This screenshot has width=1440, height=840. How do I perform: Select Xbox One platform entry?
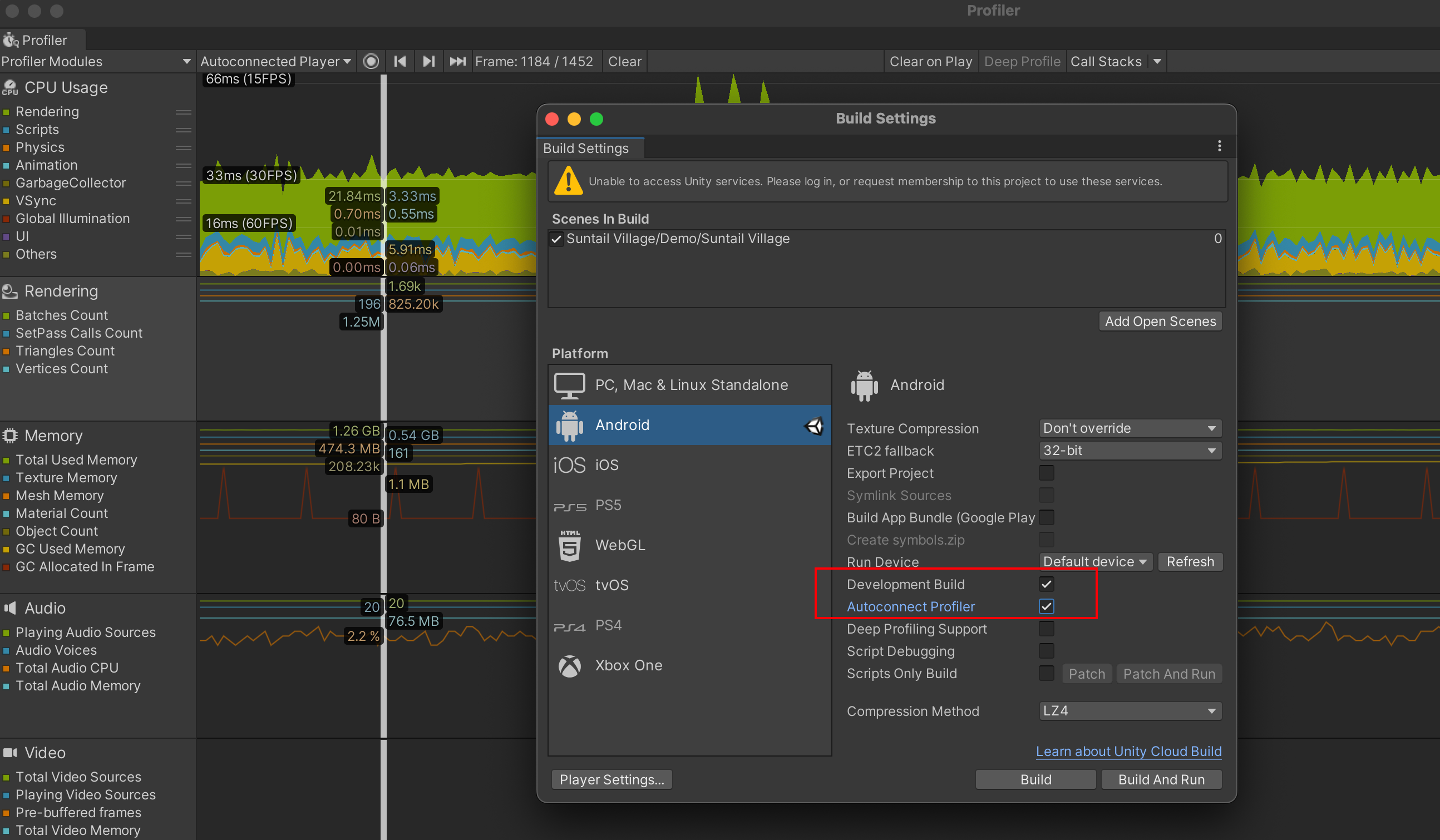629,665
